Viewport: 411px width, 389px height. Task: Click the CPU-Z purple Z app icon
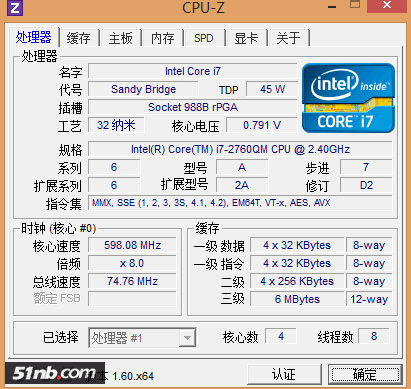click(15, 8)
